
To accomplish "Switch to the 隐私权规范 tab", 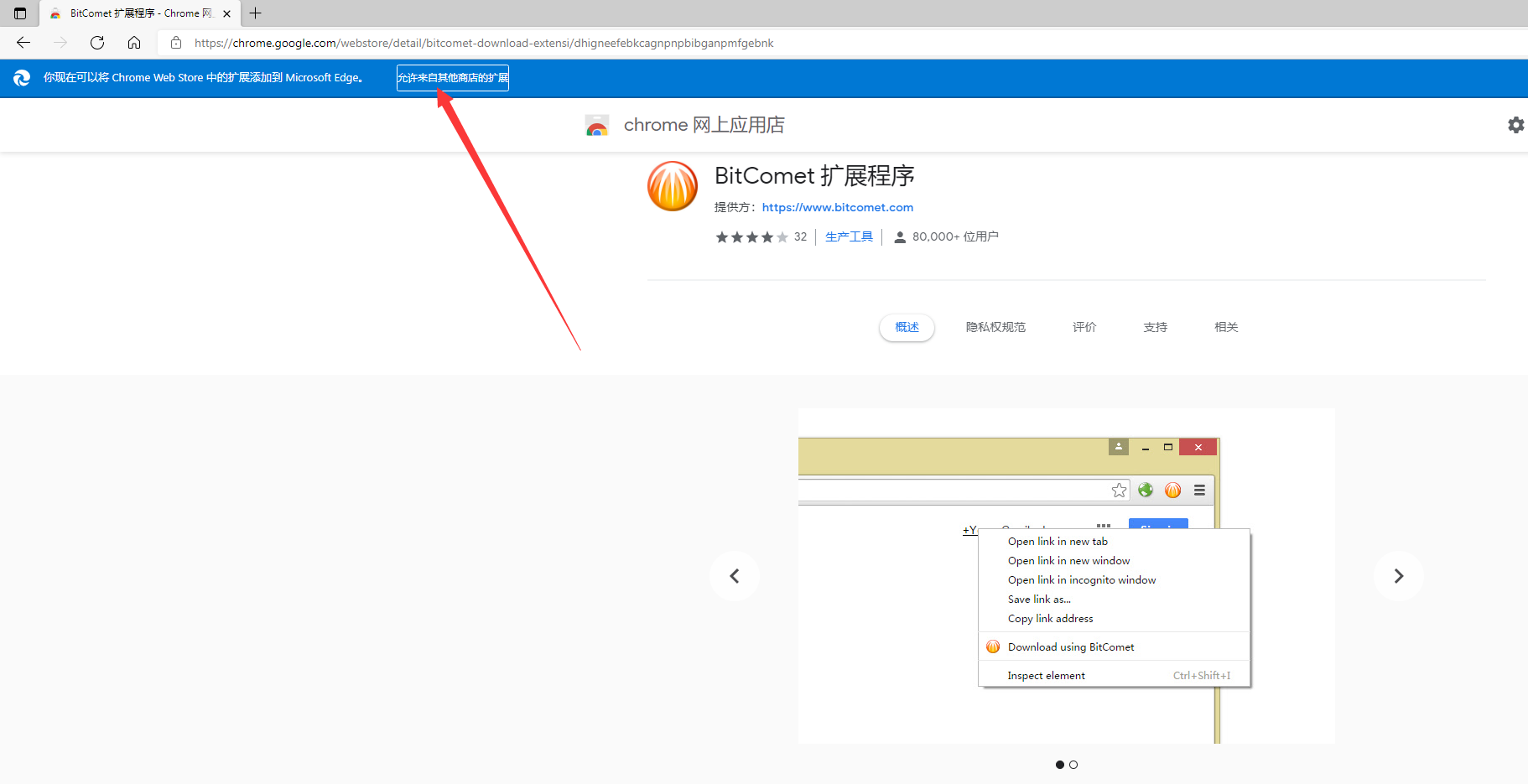I will [995, 327].
